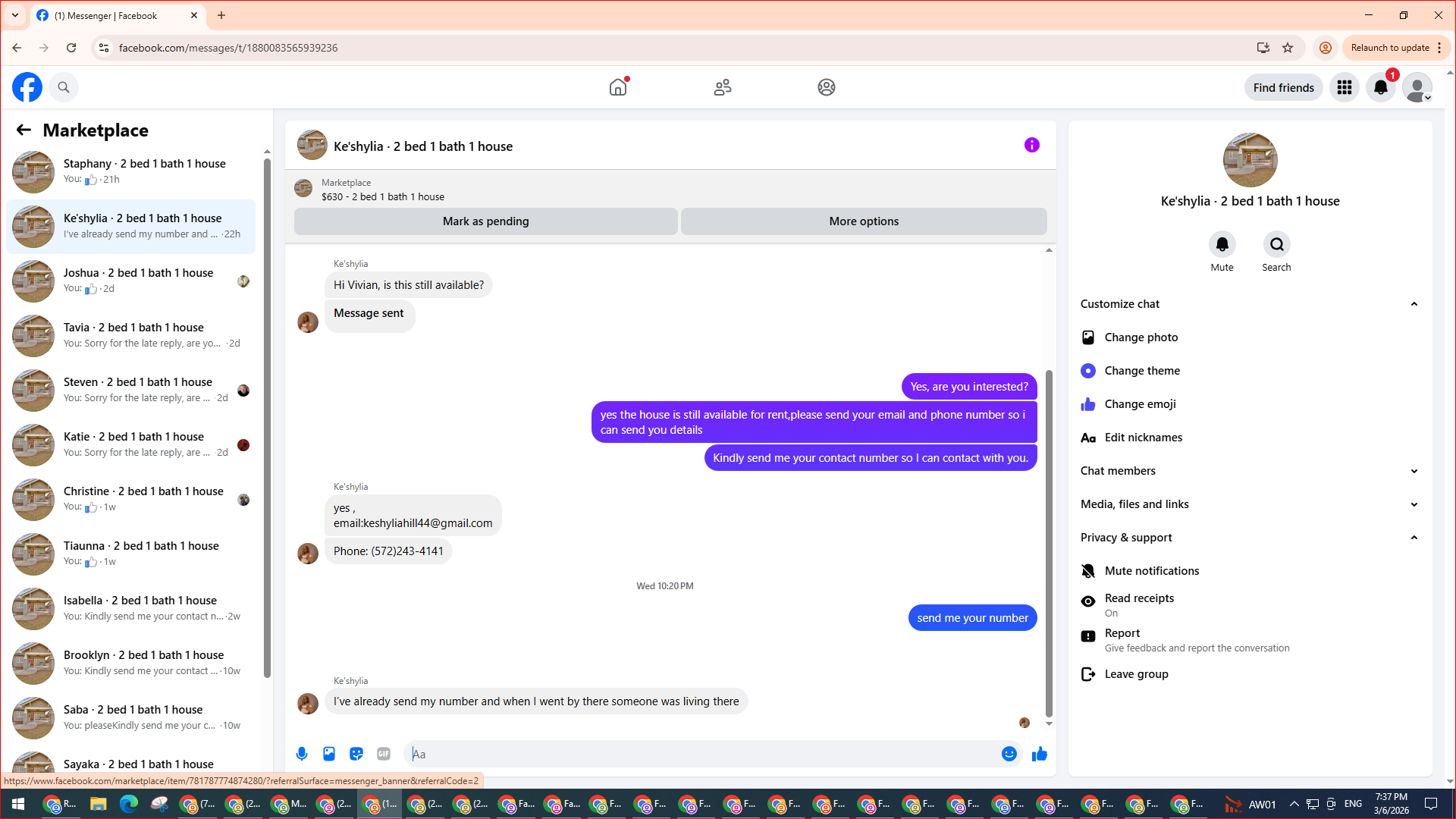Click purple conversation information icon
The image size is (1456, 819).
pos(1031,145)
